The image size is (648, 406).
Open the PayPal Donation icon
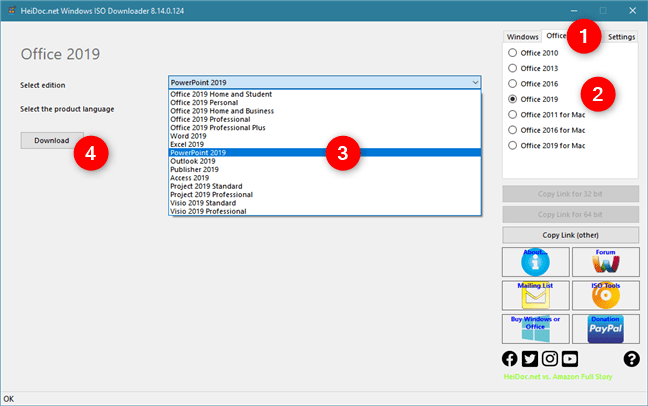click(x=605, y=329)
